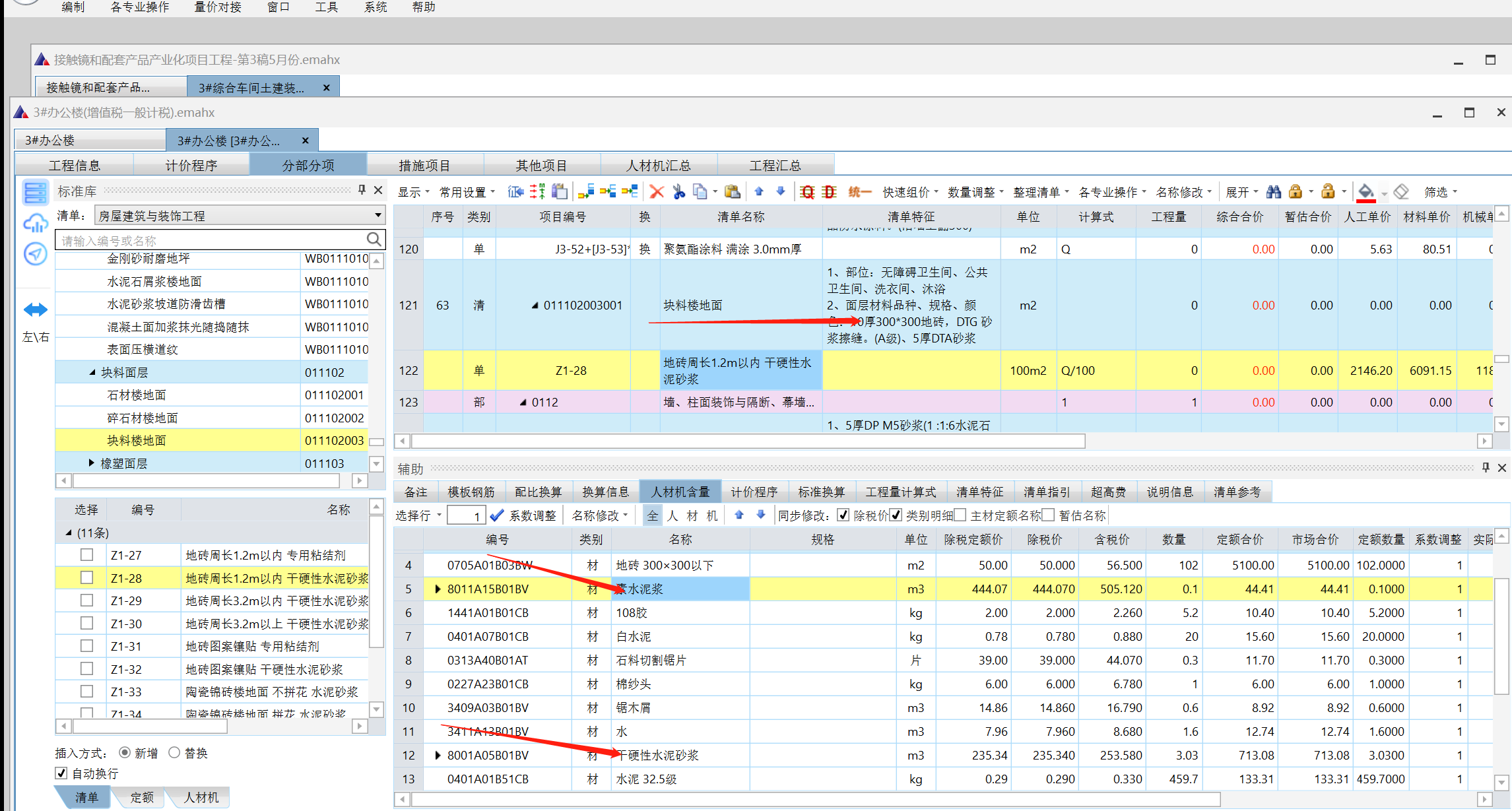Click the 选择行 number input field
The width and height of the screenshot is (1512, 811).
pyautogui.click(x=466, y=515)
